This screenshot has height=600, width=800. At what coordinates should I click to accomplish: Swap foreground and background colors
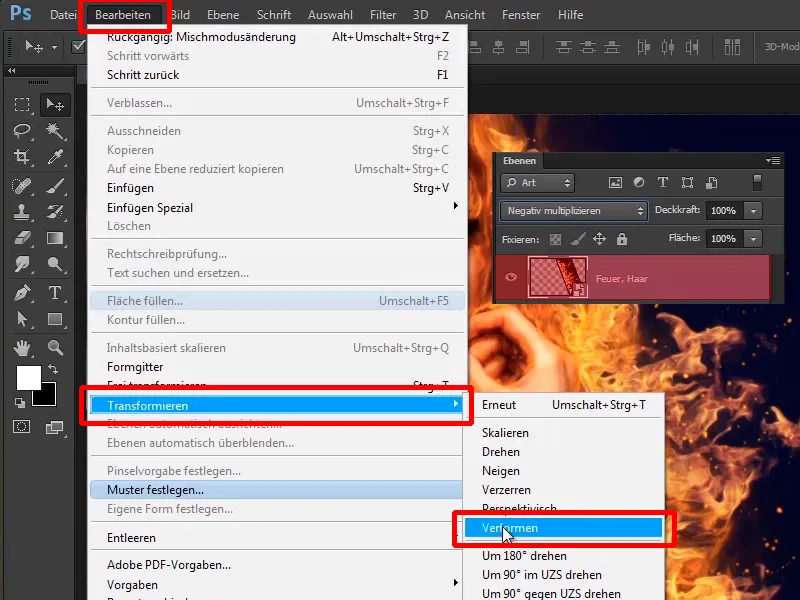pyautogui.click(x=53, y=368)
